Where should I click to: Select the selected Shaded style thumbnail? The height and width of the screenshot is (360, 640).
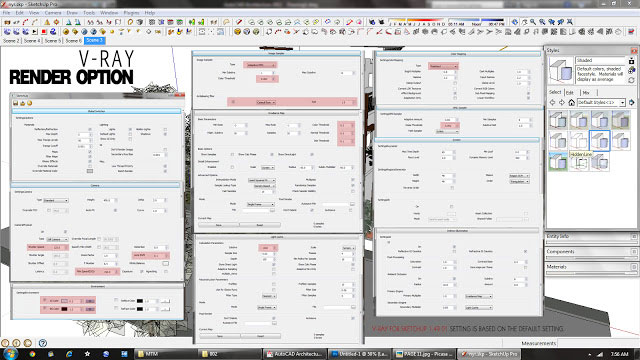[x=600, y=141]
